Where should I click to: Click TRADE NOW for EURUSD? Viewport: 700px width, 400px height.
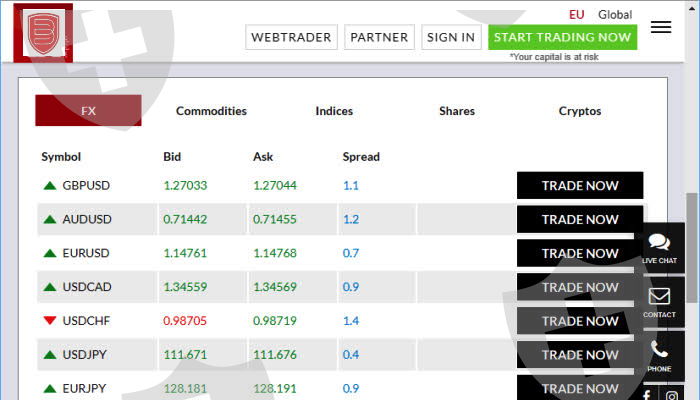point(580,253)
